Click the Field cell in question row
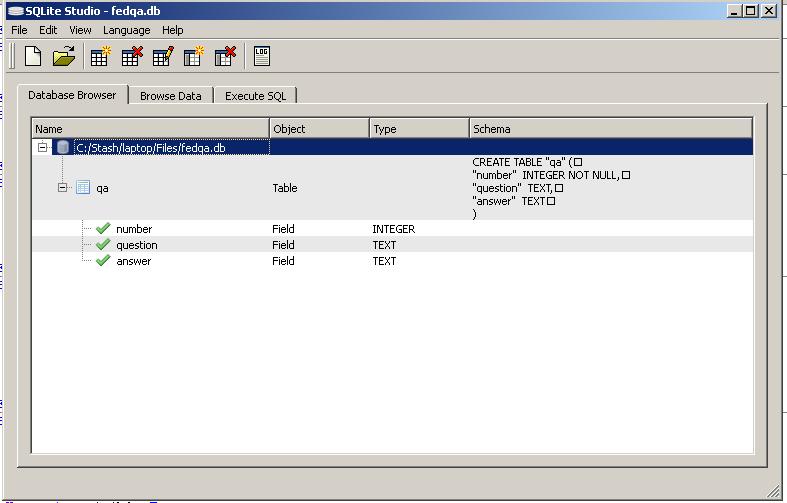 283,245
